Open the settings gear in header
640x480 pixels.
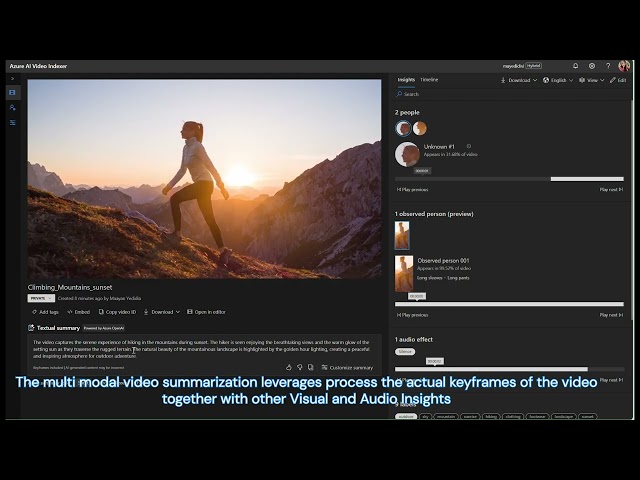pyautogui.click(x=592, y=66)
